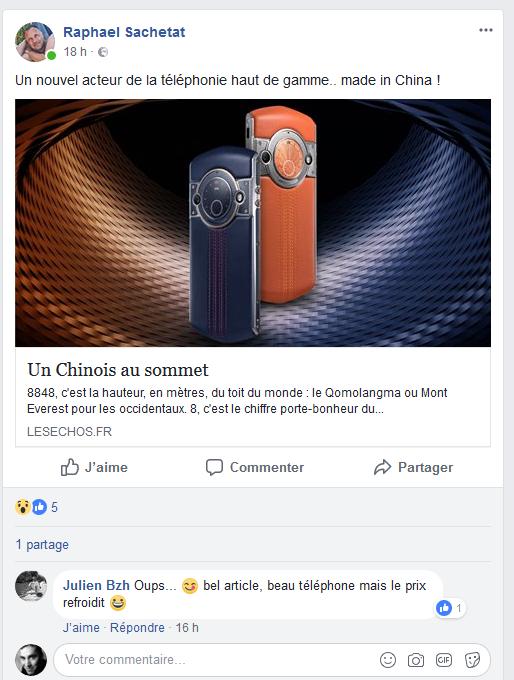Open the "Un Chinois au sommet" headline

(x=118, y=369)
